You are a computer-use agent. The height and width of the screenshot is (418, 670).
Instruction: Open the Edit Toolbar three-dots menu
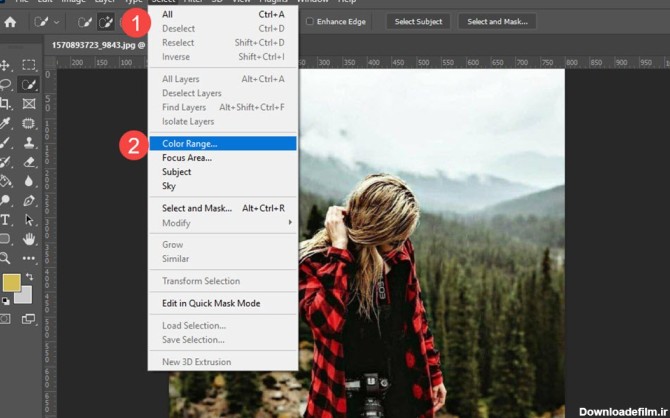[29, 258]
